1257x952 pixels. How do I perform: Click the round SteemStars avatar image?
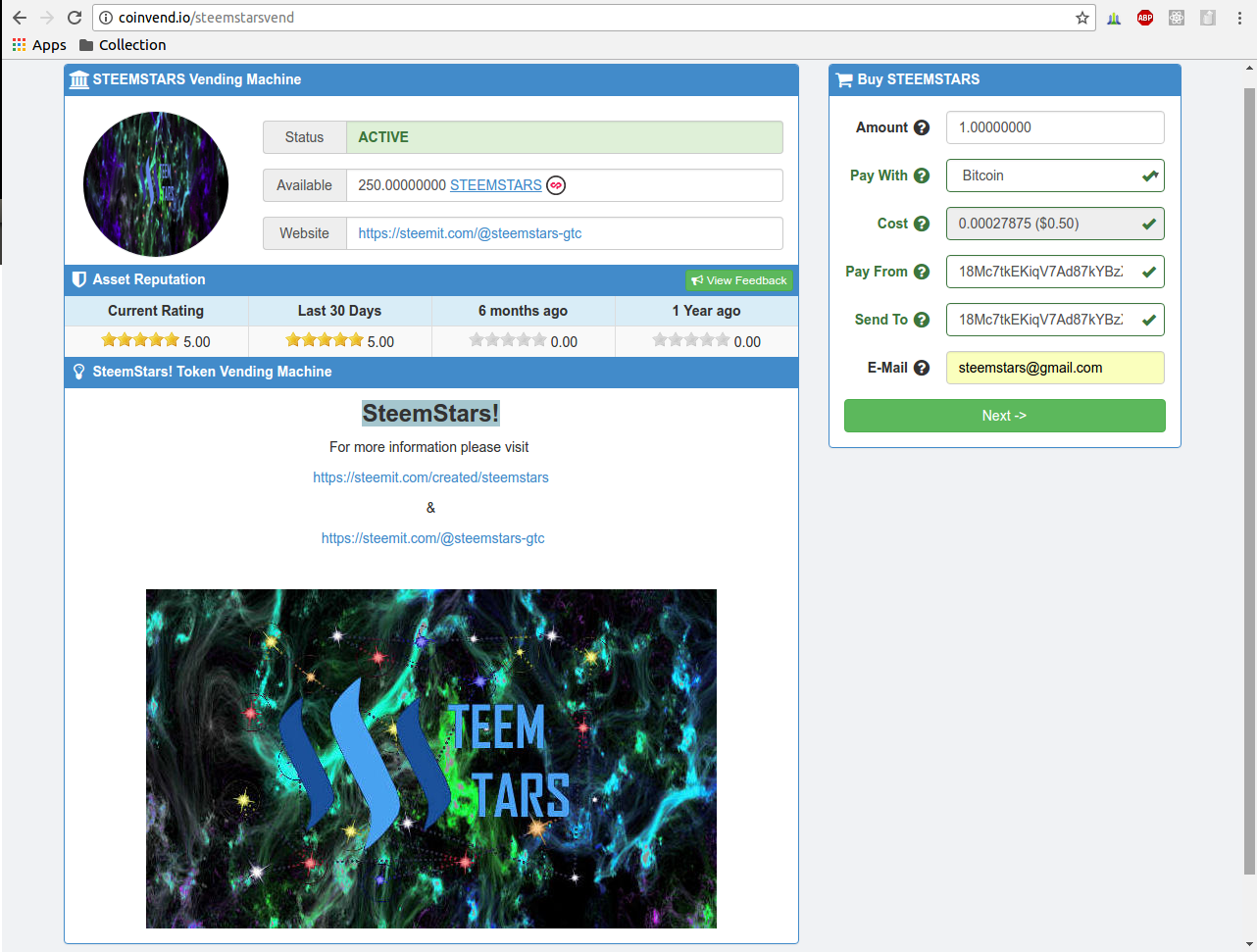point(156,184)
